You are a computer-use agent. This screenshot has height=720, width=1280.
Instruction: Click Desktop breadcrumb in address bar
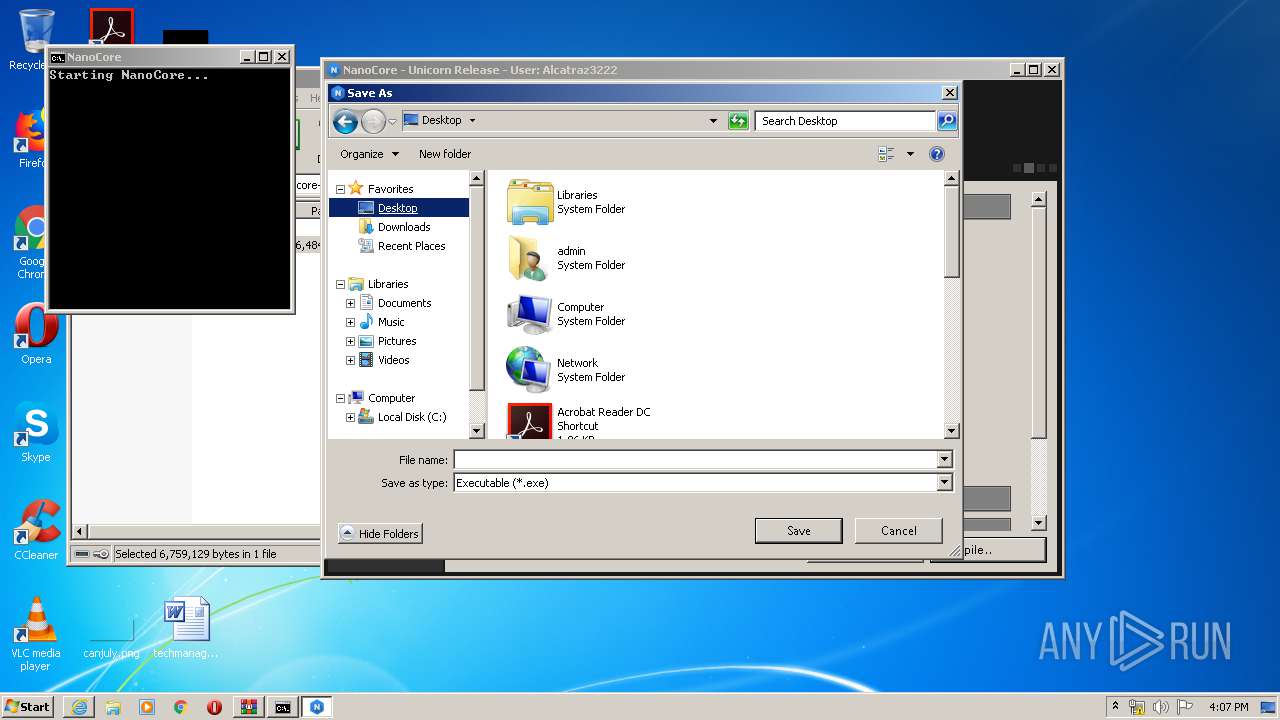[x=441, y=120]
